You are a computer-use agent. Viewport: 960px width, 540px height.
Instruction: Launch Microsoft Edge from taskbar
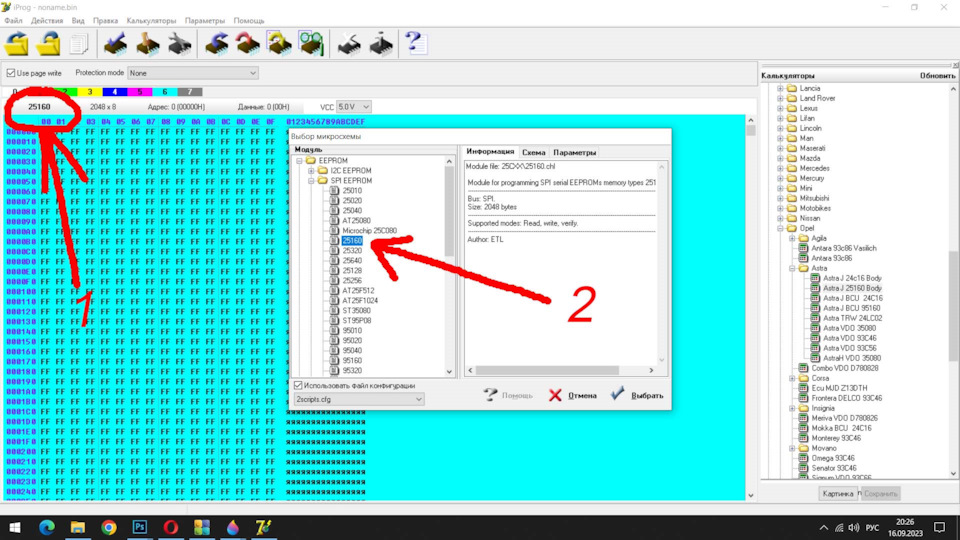47,527
